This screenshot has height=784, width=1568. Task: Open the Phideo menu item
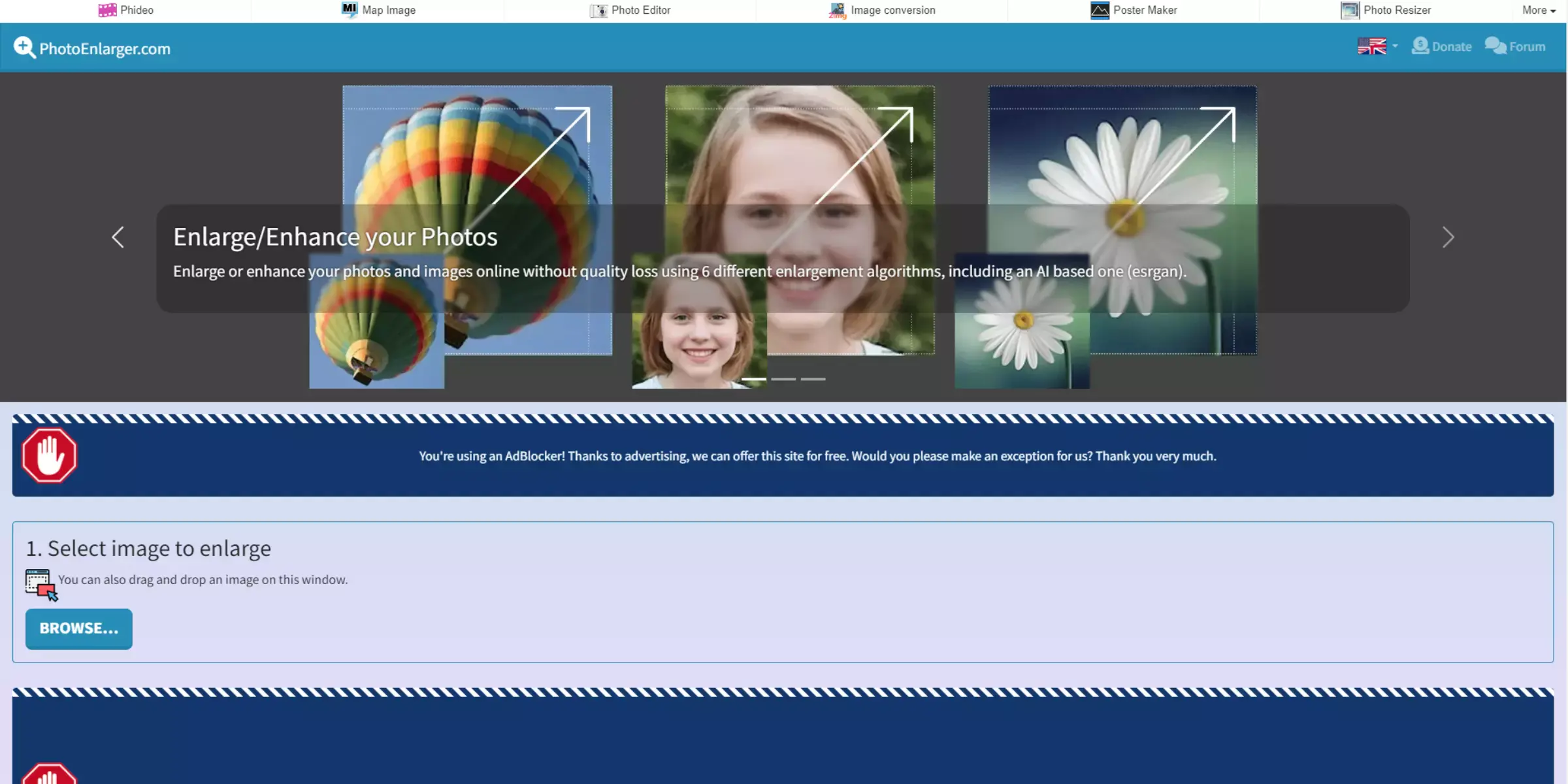[x=126, y=10]
